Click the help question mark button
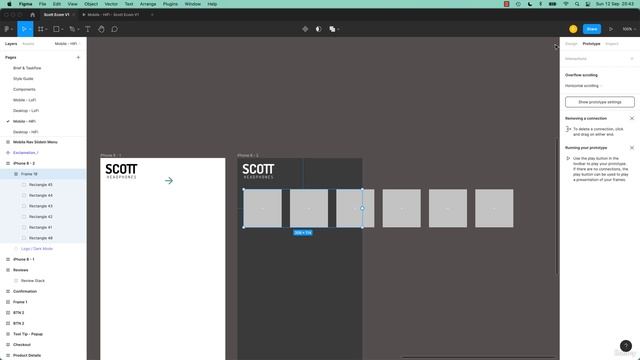 click(x=626, y=346)
